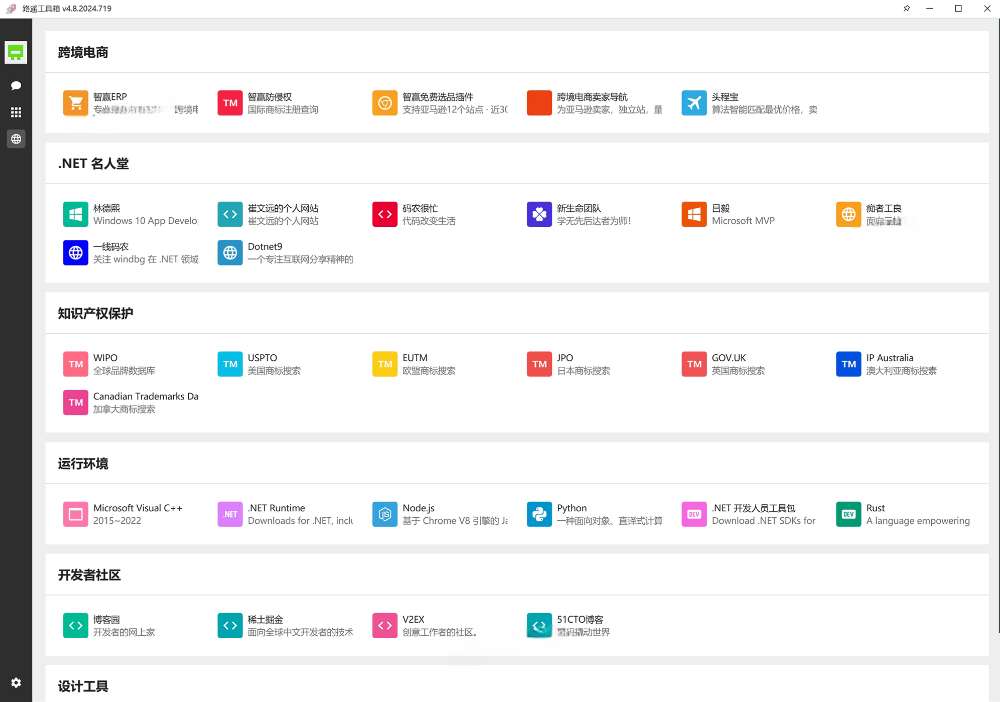Click the 头程宝 airplane icon

(694, 103)
